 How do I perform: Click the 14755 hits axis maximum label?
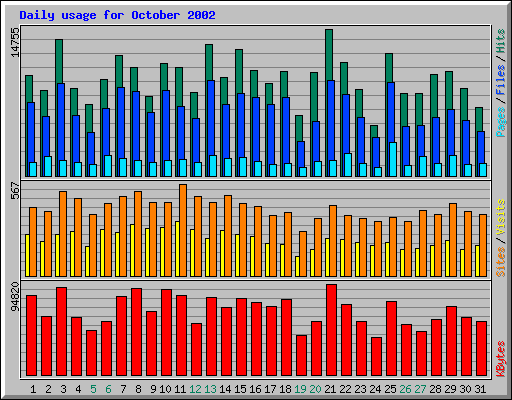coord(15,42)
